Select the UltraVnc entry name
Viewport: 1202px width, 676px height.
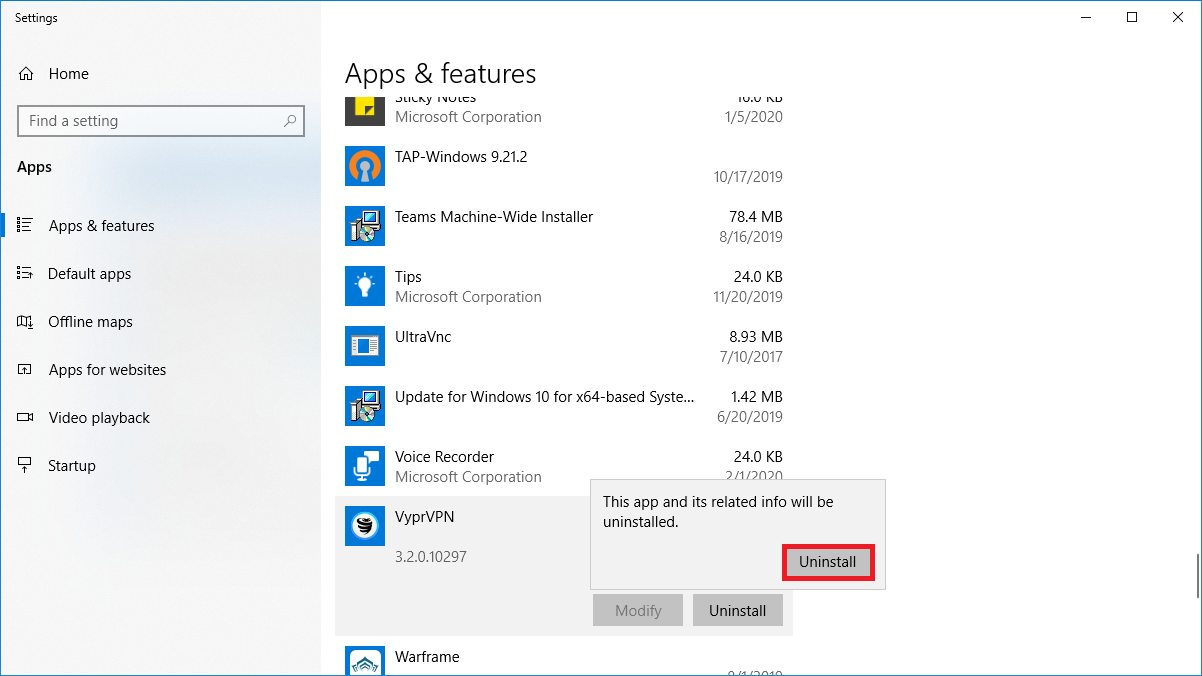(x=423, y=337)
